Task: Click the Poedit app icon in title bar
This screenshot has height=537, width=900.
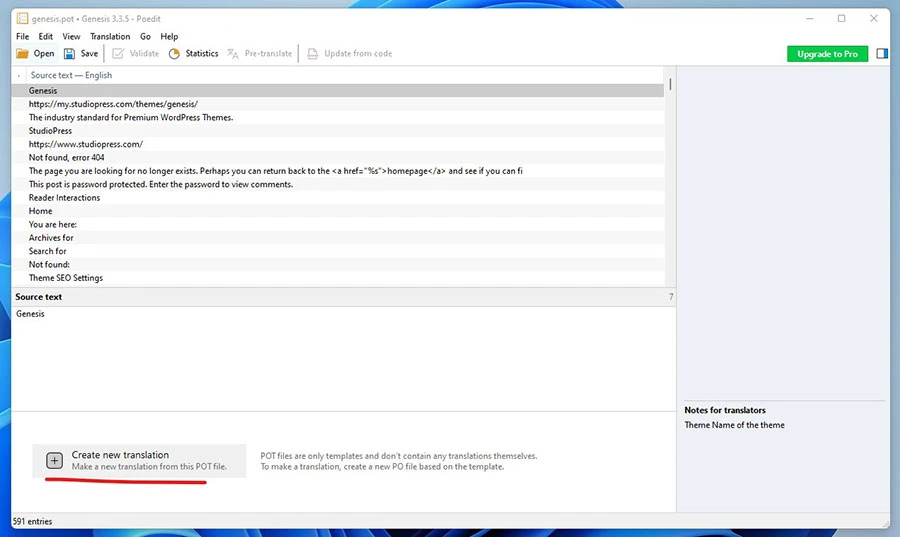Action: coord(22,19)
